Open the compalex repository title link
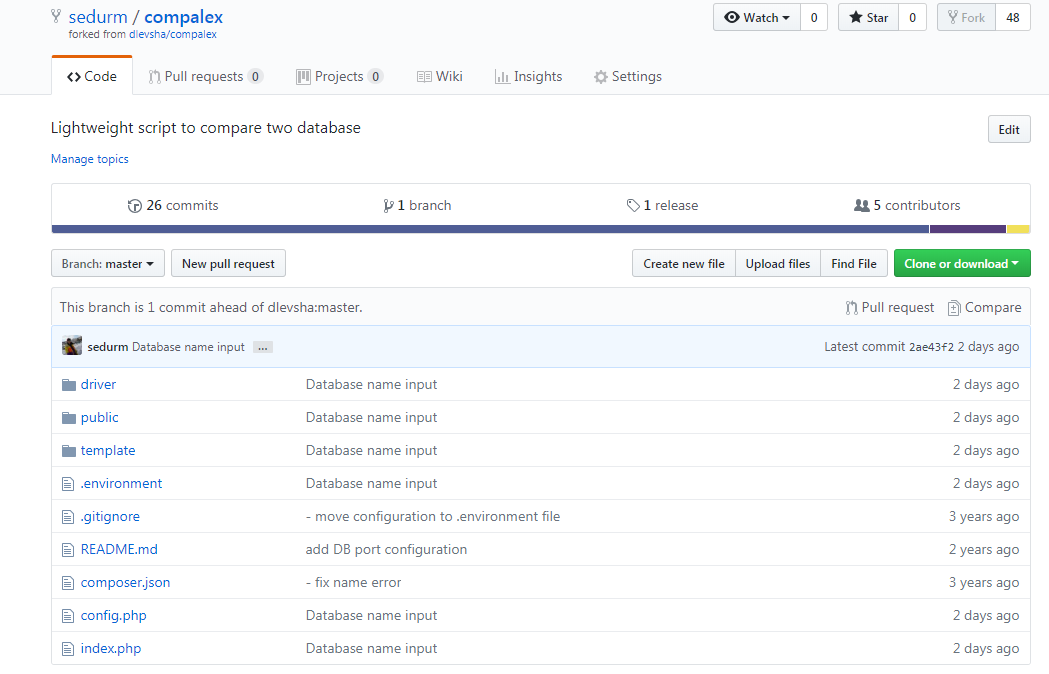The image size is (1049, 674). (x=183, y=17)
